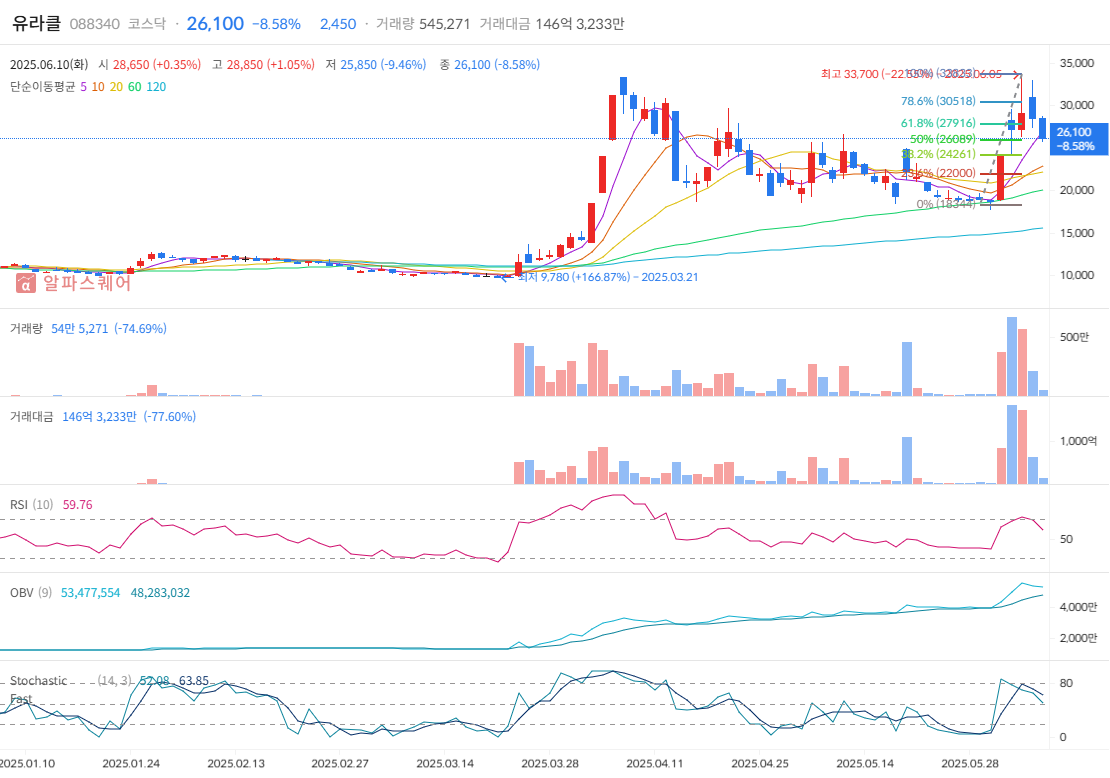Image resolution: width=1110 pixels, height=778 pixels.
Task: Click the 30,000 price axis label
Action: pos(1076,105)
